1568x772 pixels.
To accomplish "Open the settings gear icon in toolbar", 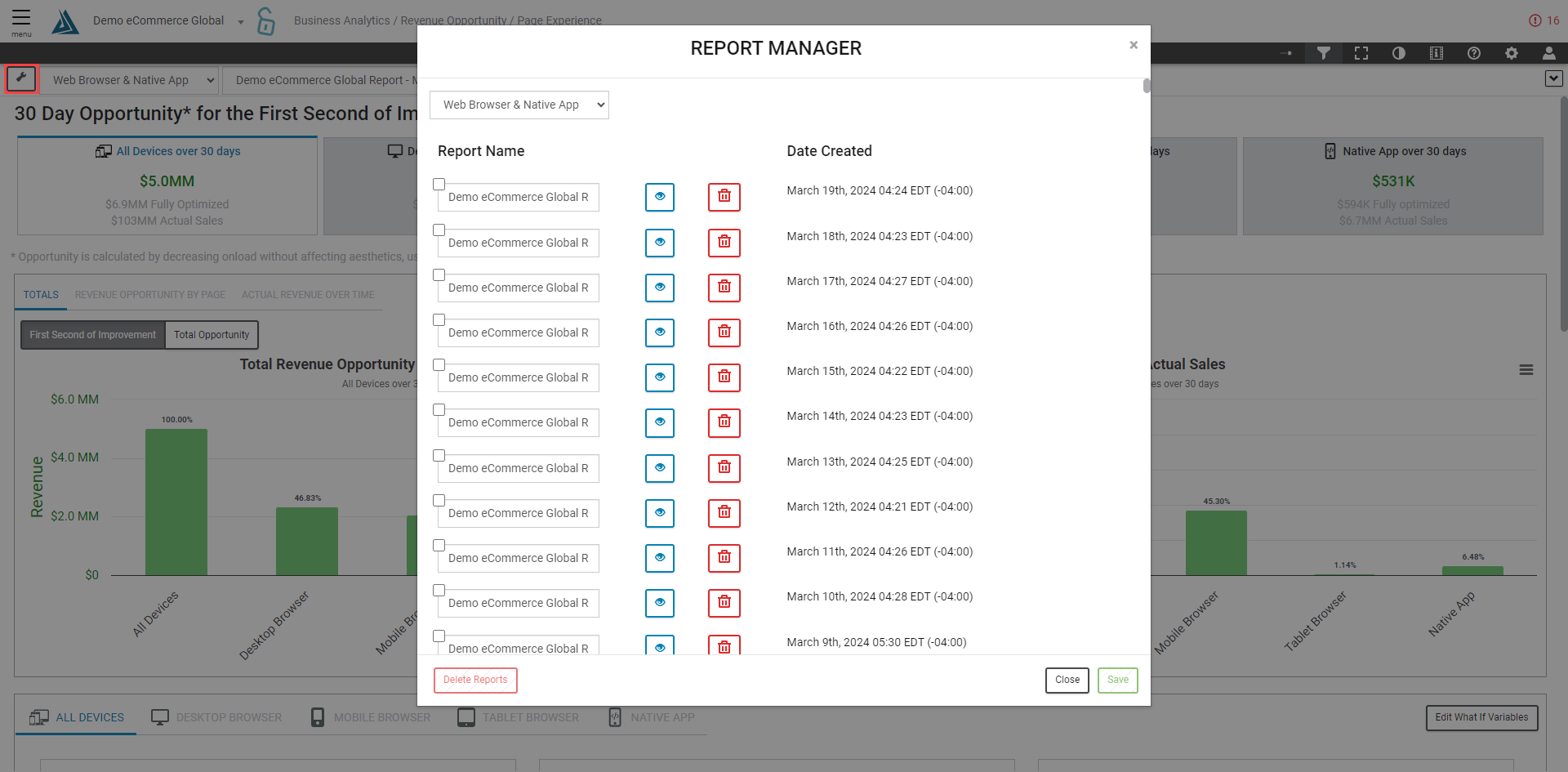I will pos(1512,53).
